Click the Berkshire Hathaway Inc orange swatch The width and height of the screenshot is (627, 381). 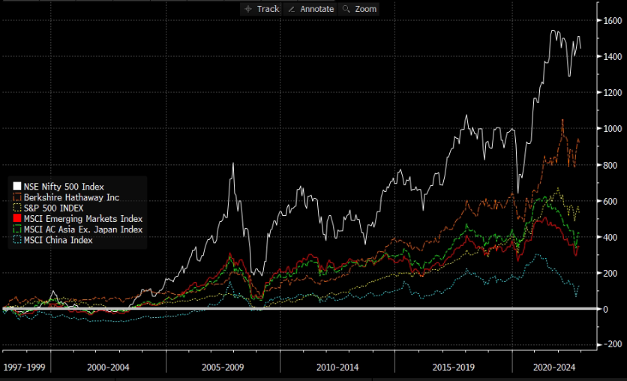[17, 197]
